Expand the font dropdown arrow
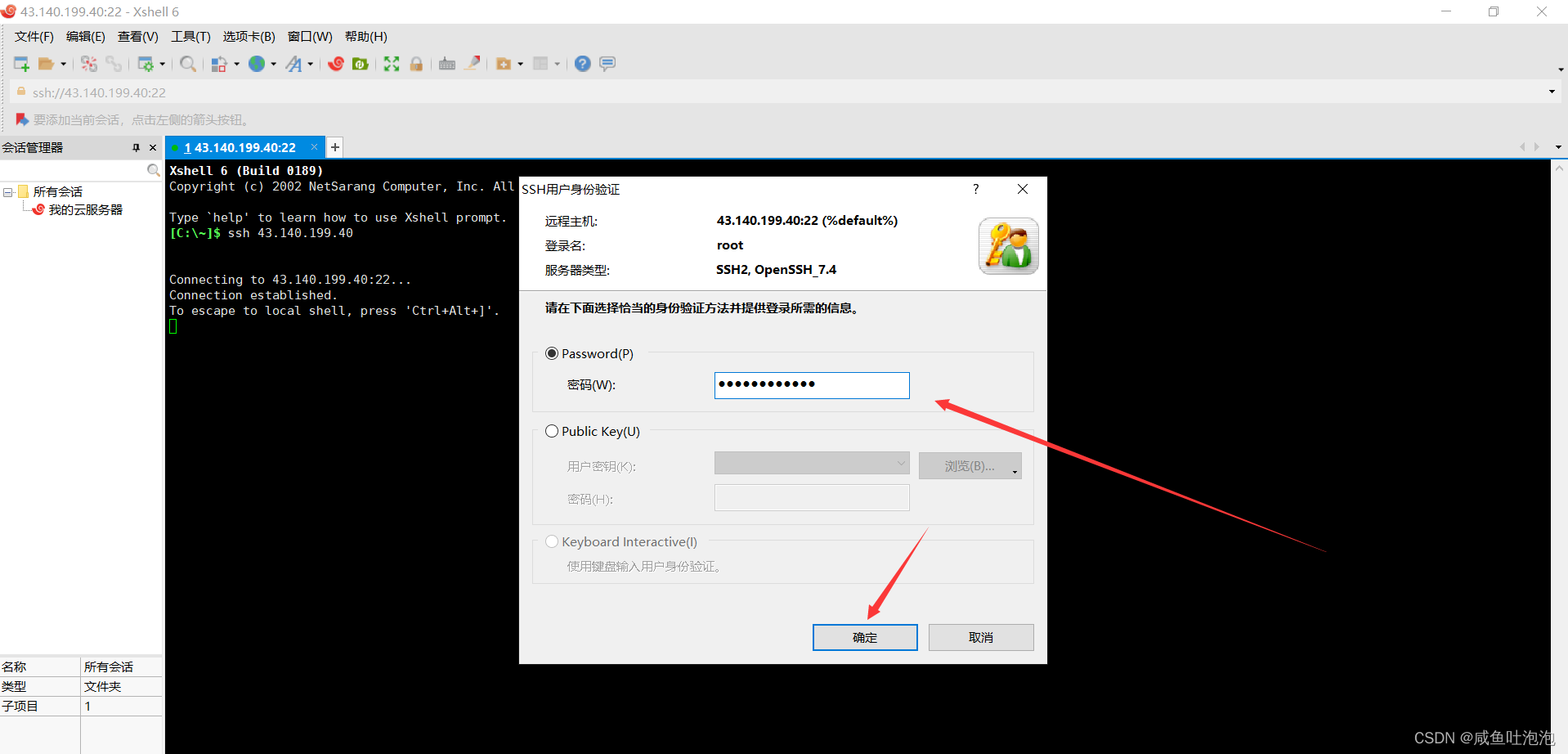Screen dimensions: 1568x754 [310, 64]
